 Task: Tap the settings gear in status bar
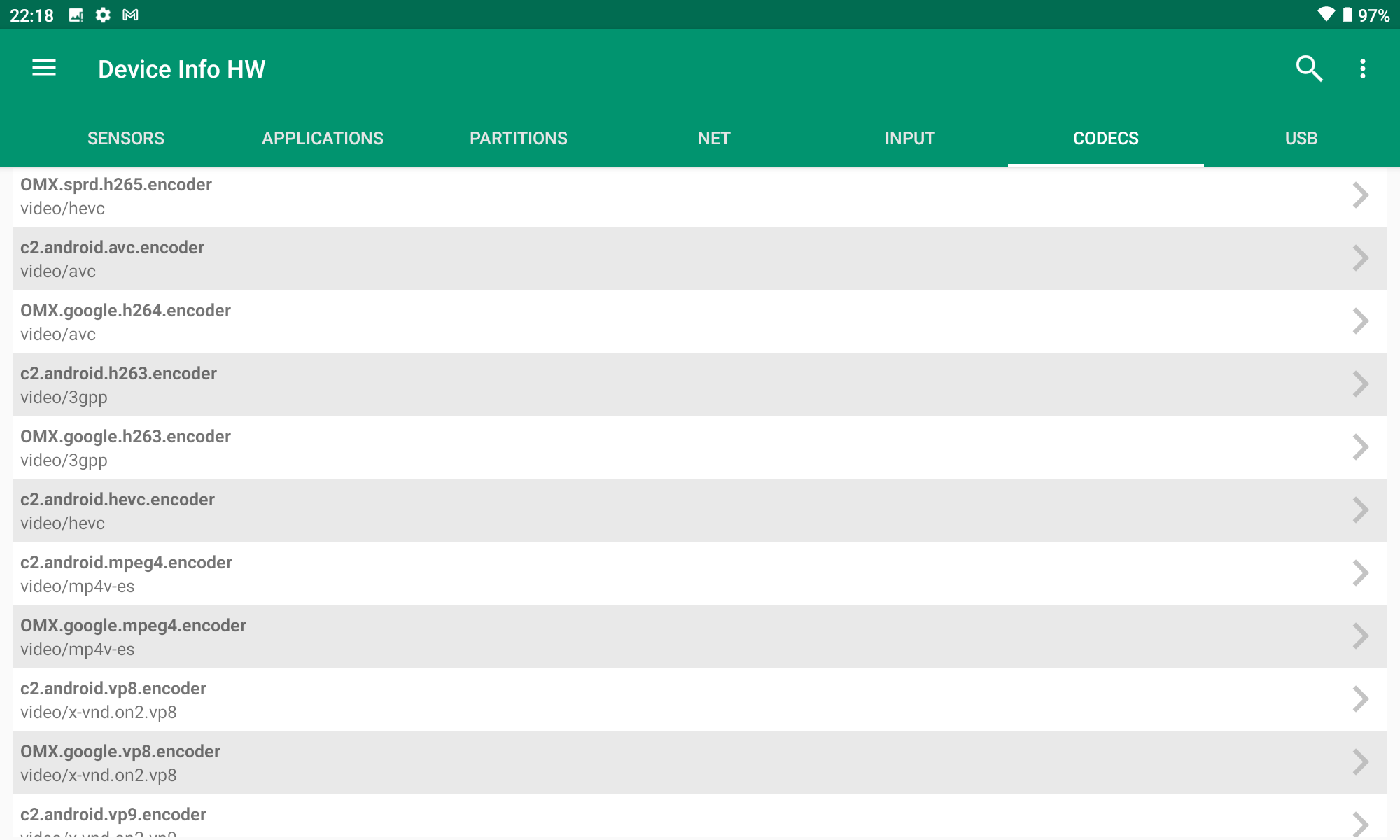click(x=103, y=15)
